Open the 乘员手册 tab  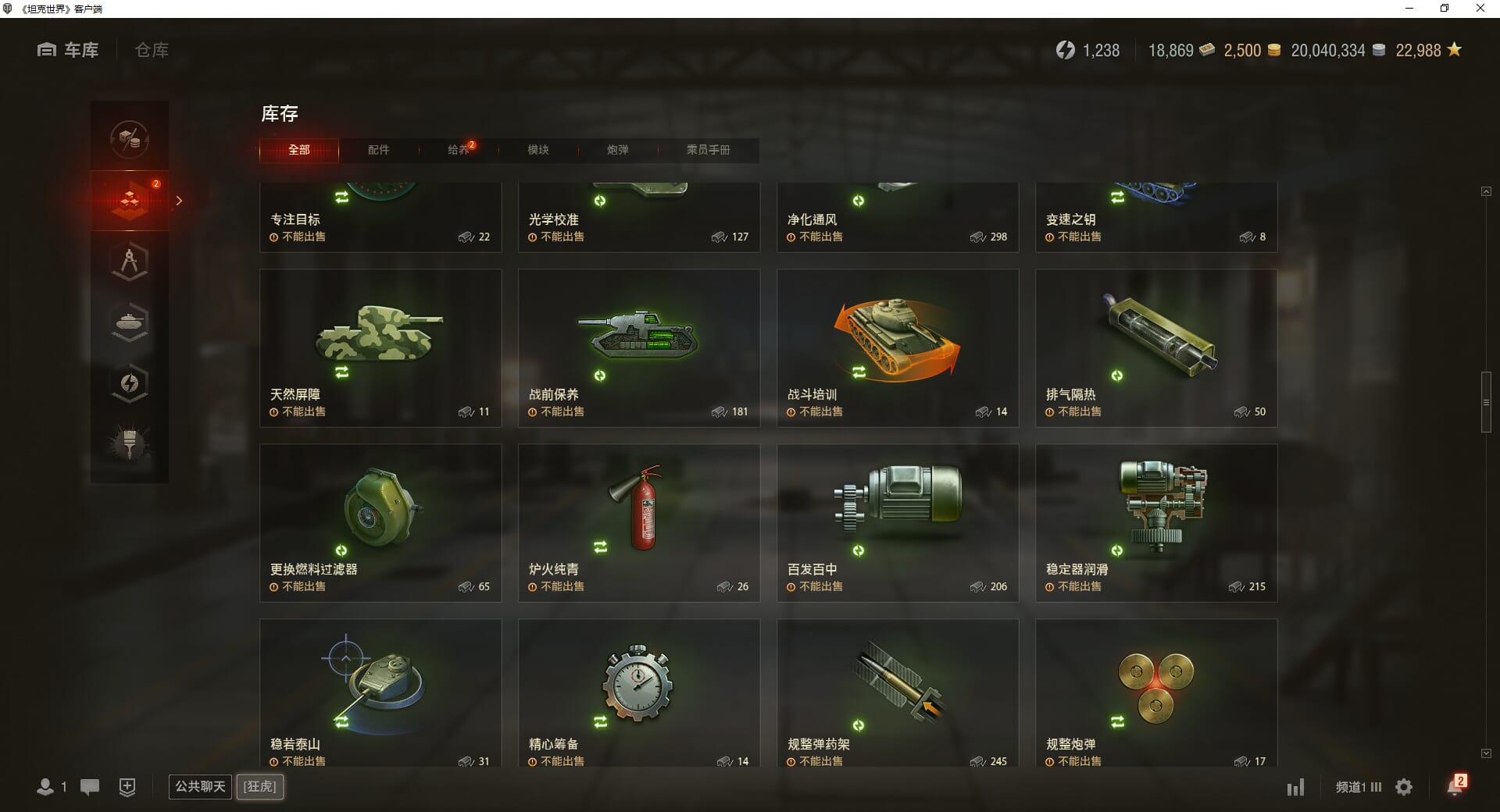[x=709, y=150]
